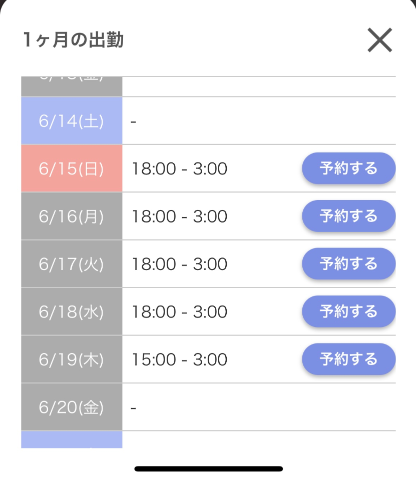416x480 pixels.
Task: Select the 6/19(木) date cell
Action: [x=72, y=359]
